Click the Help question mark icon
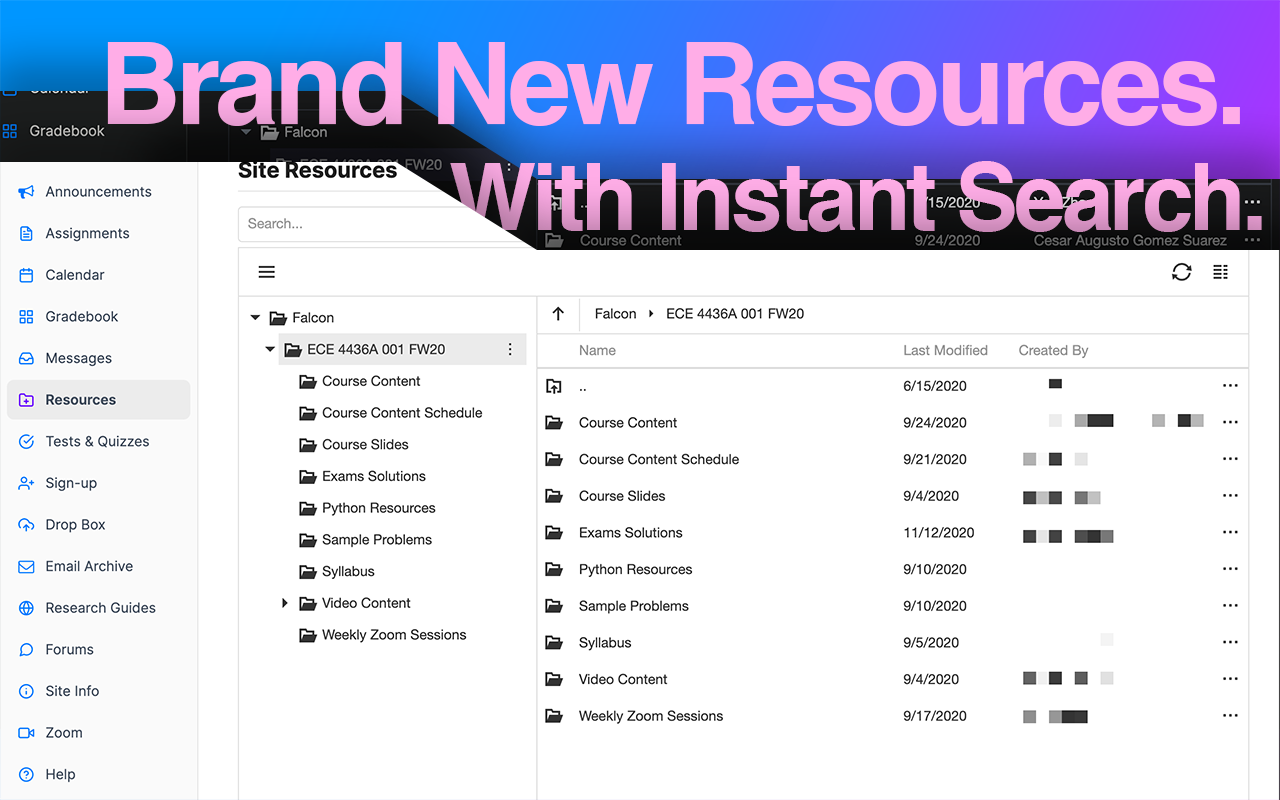The image size is (1280, 800). [x=26, y=775]
